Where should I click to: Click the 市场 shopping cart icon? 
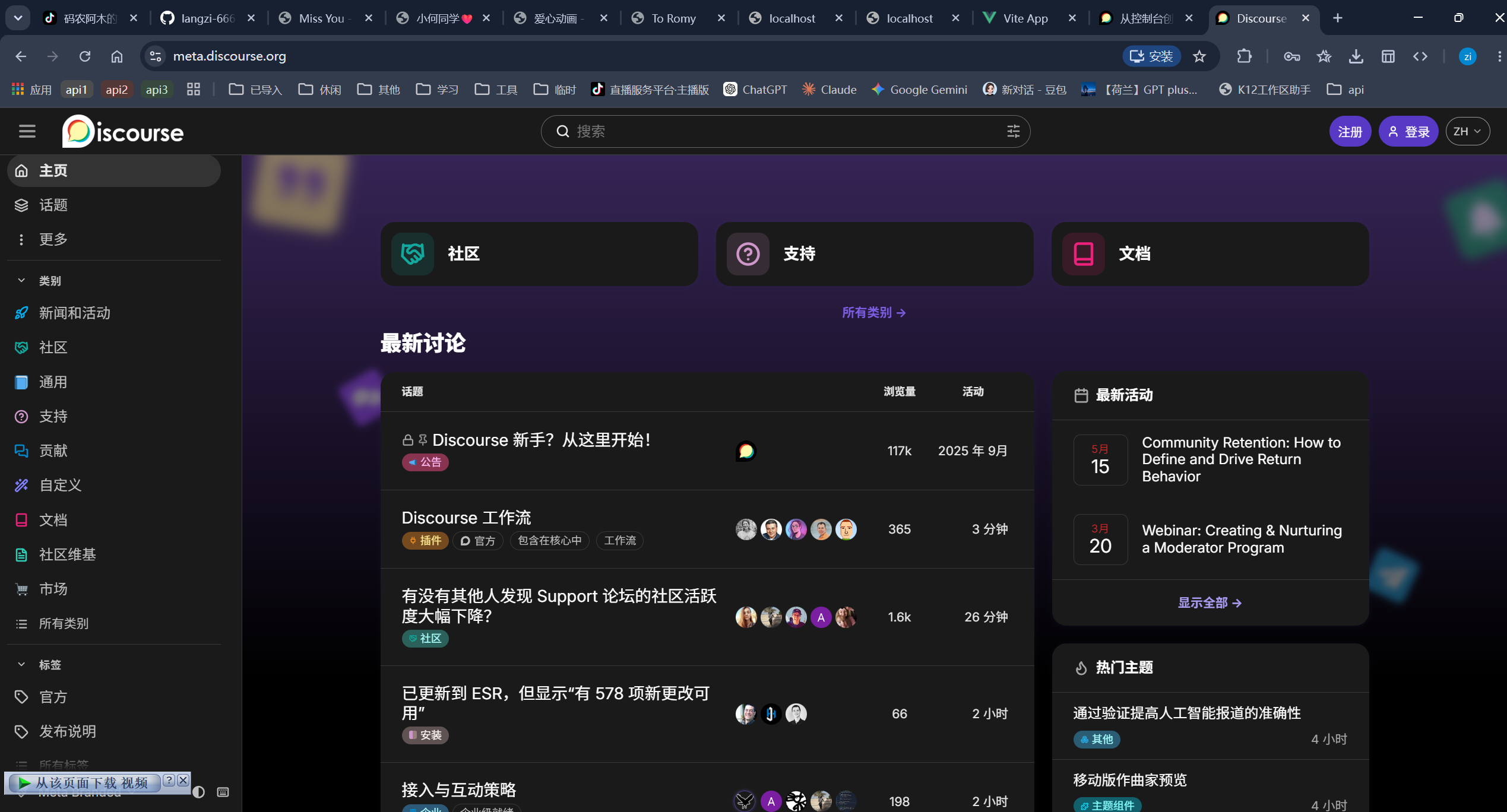(21, 589)
